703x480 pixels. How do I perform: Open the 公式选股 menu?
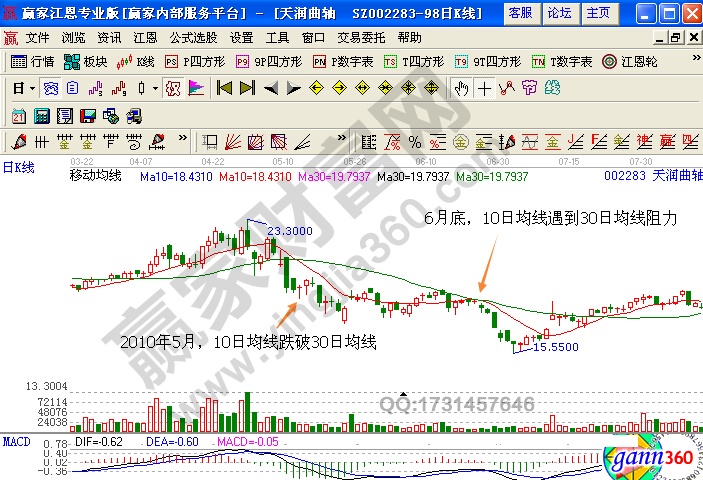pos(193,38)
